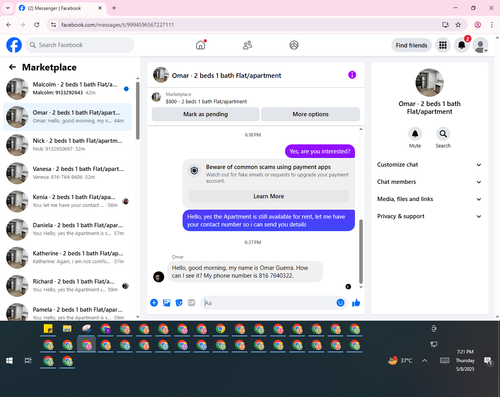Open Sticky Notes on taskbar
The image size is (500, 397).
[48, 329]
